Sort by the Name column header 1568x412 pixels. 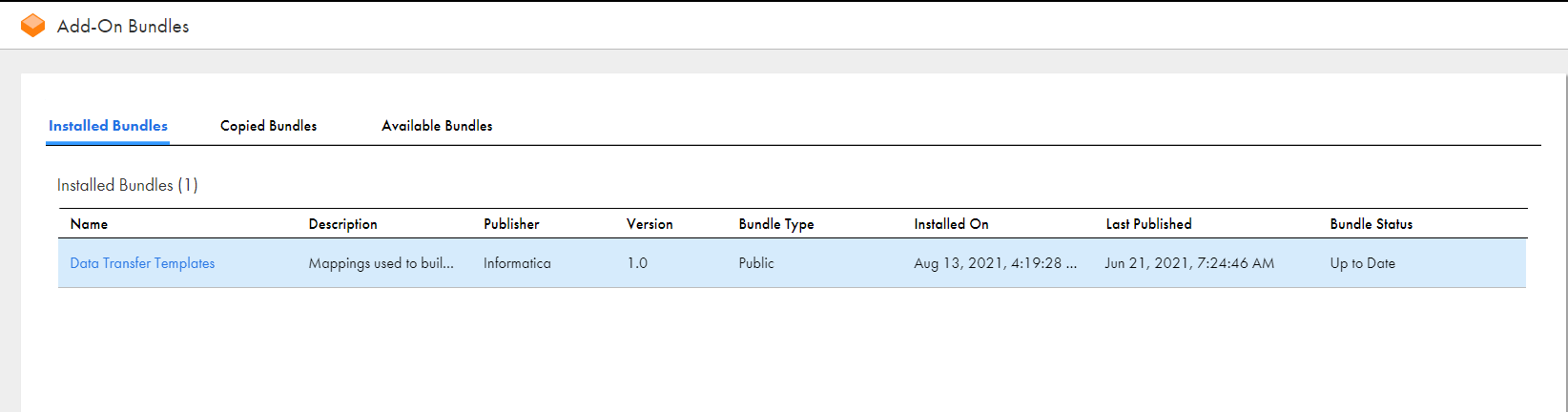pos(89,224)
